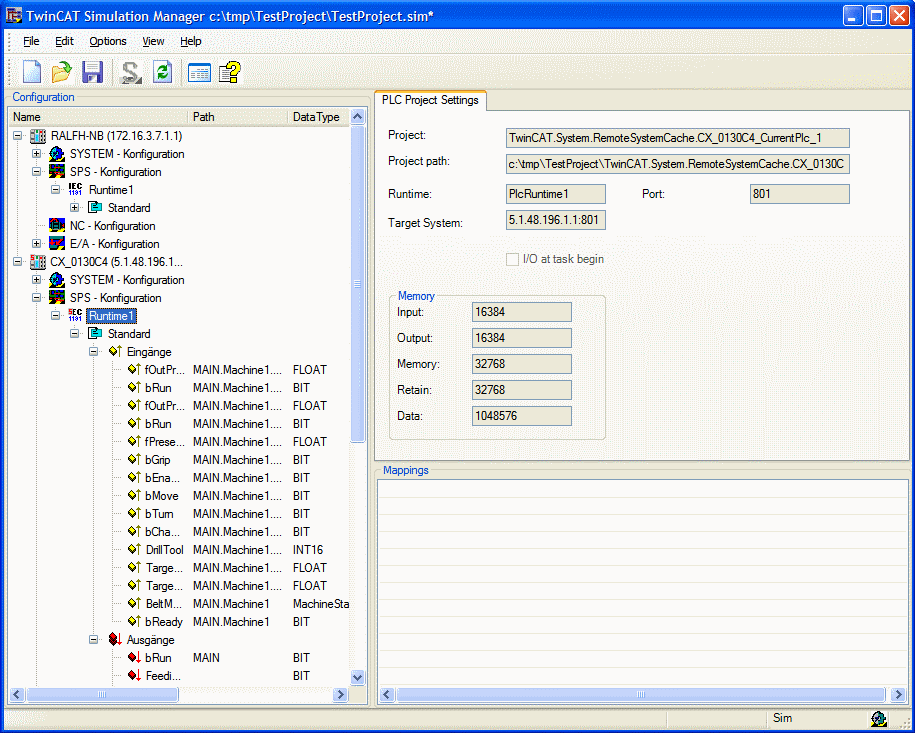Click the New file toolbar icon
Viewport: 915px width, 733px height.
[x=32, y=72]
